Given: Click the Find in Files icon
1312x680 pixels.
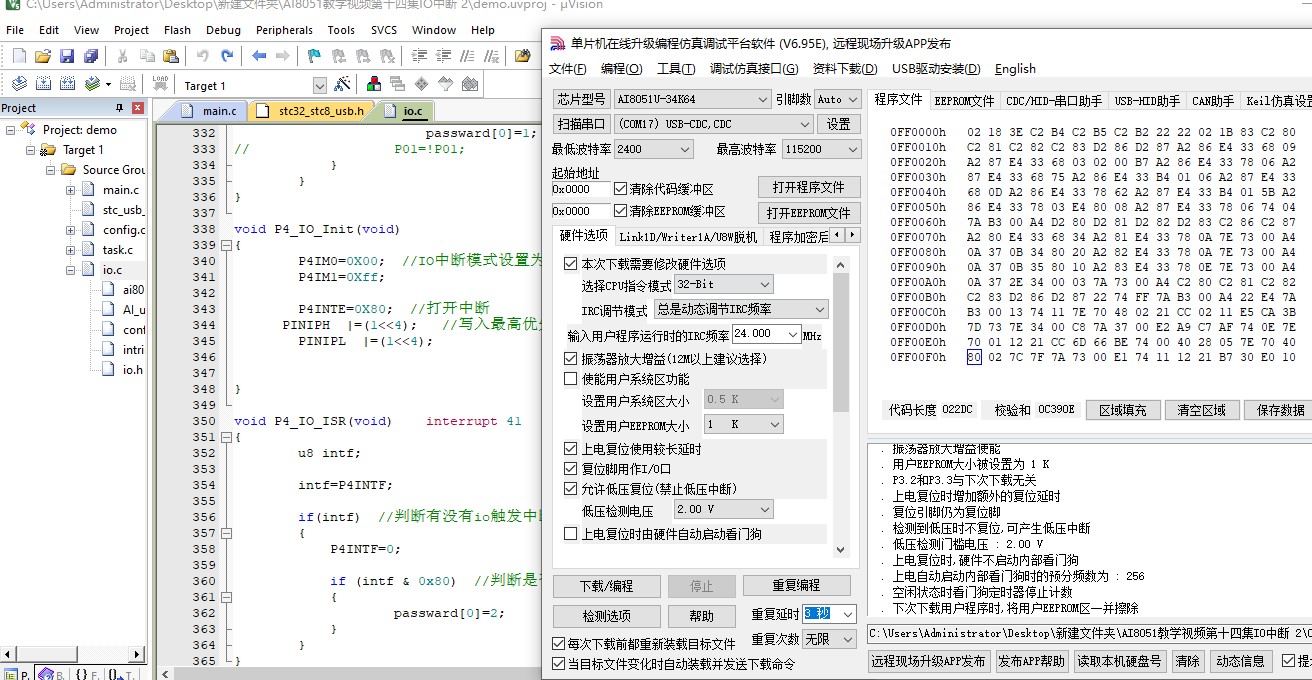Looking at the screenshot, I should (521, 56).
